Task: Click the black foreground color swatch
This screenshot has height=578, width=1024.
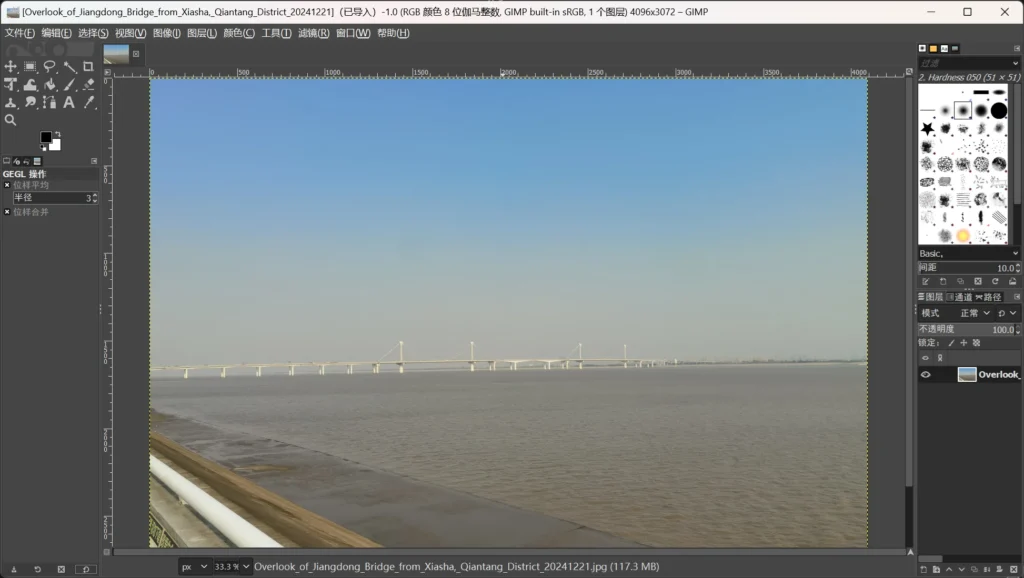Action: (x=46, y=137)
